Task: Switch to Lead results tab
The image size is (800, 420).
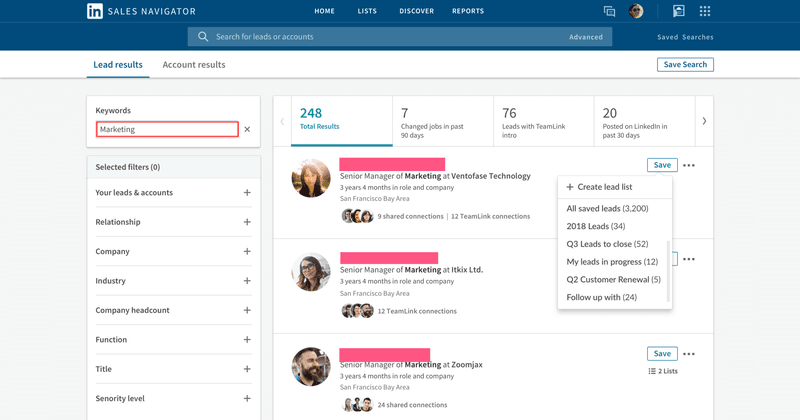Action: [118, 65]
